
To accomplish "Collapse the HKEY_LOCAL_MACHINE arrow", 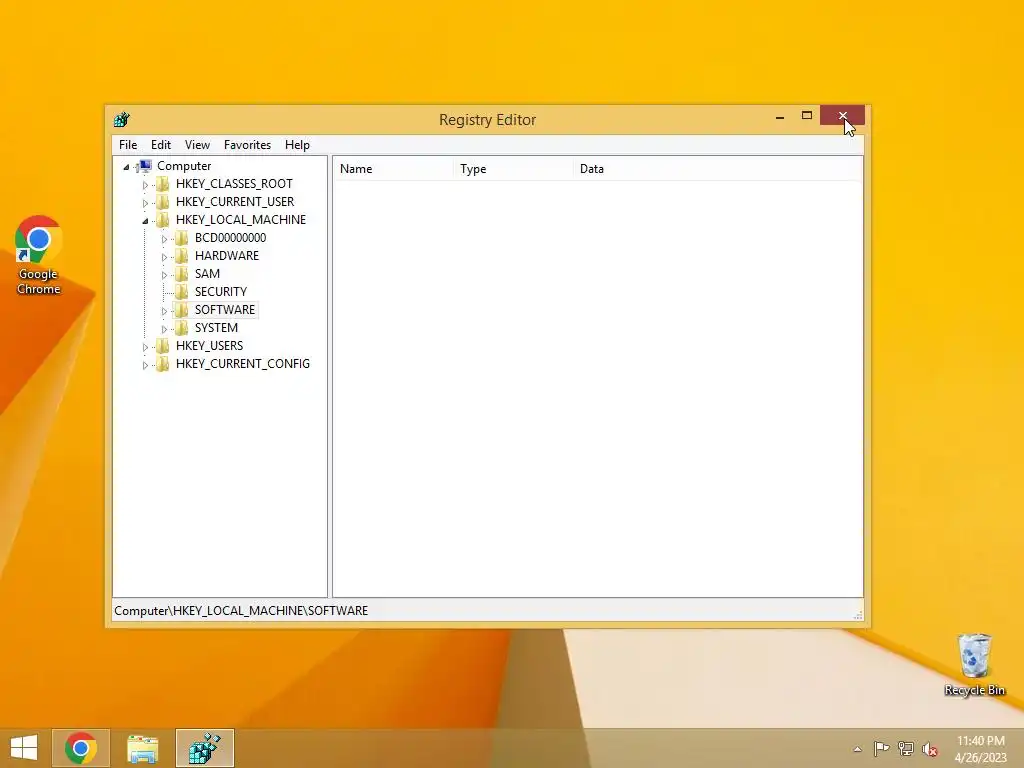I will 146,221.
